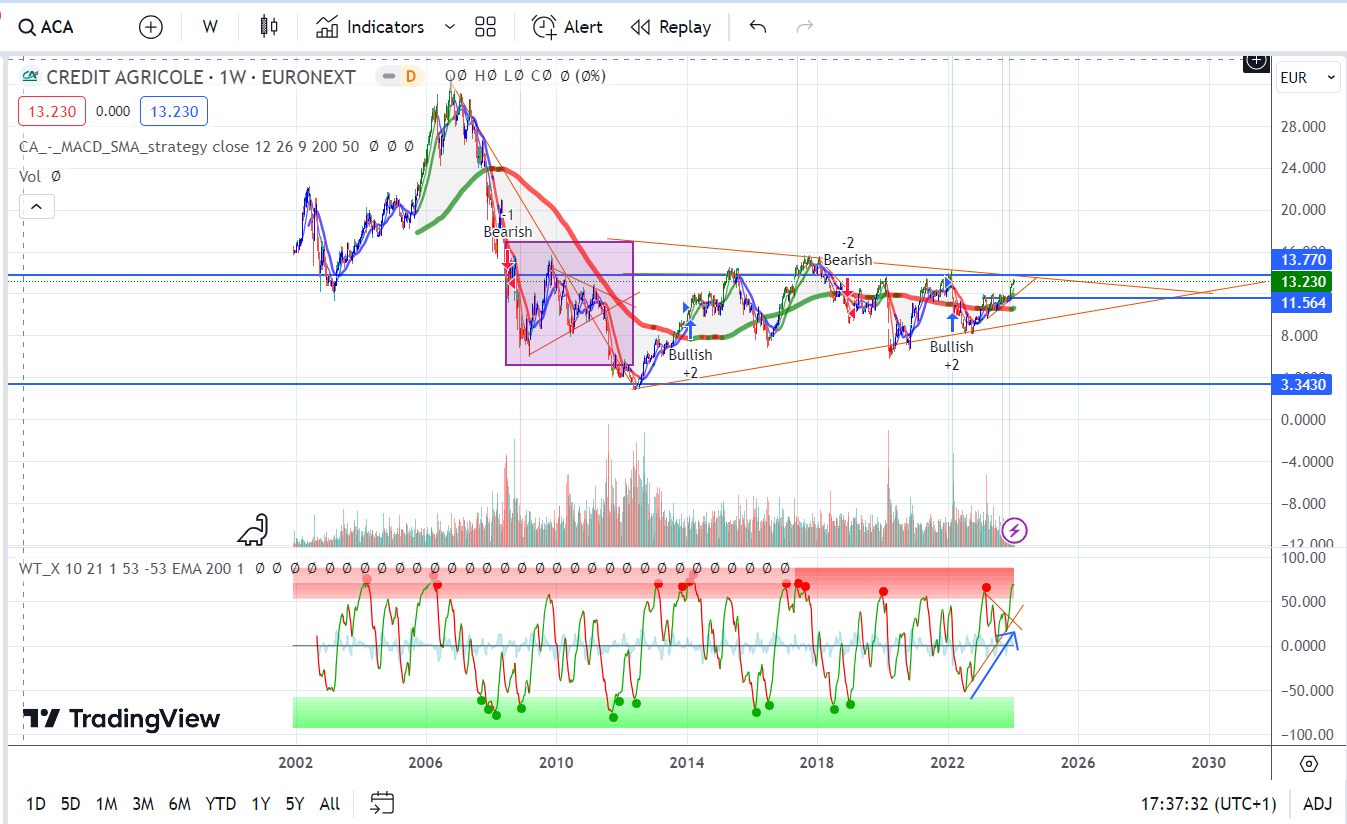Open the layout templates grid icon
Image resolution: width=1347 pixels, height=824 pixels.
click(x=486, y=27)
